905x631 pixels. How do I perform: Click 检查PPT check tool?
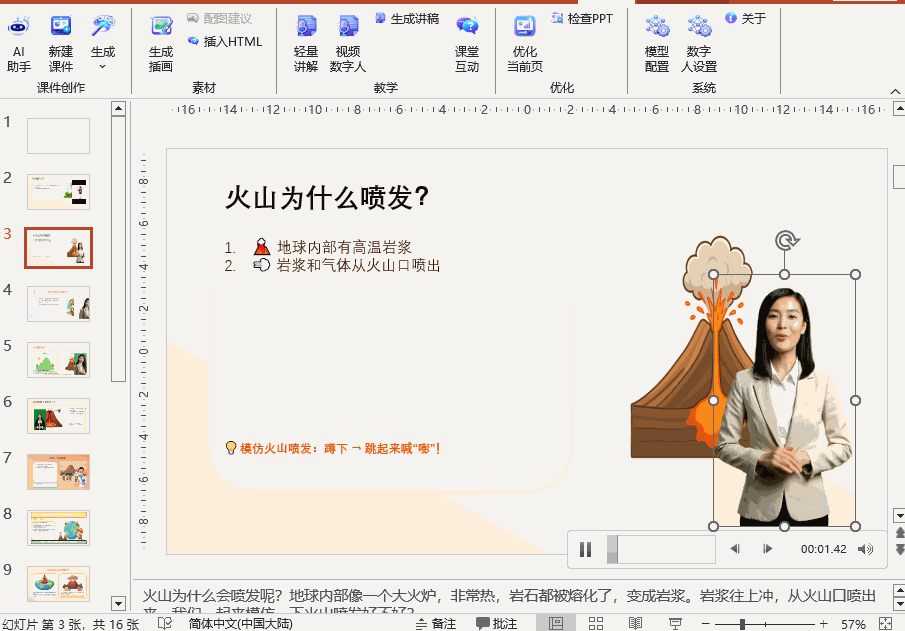[x=582, y=18]
